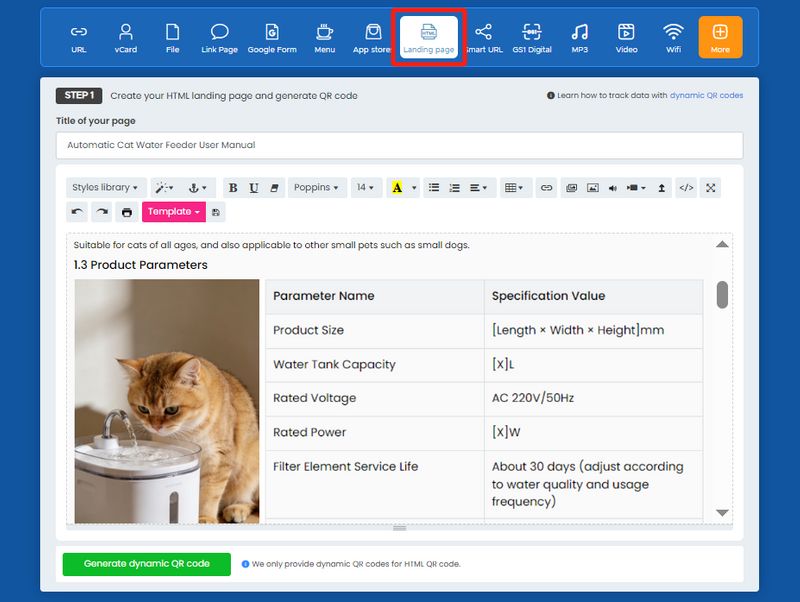
Task: Open the Styles library dropdown
Action: tap(107, 187)
